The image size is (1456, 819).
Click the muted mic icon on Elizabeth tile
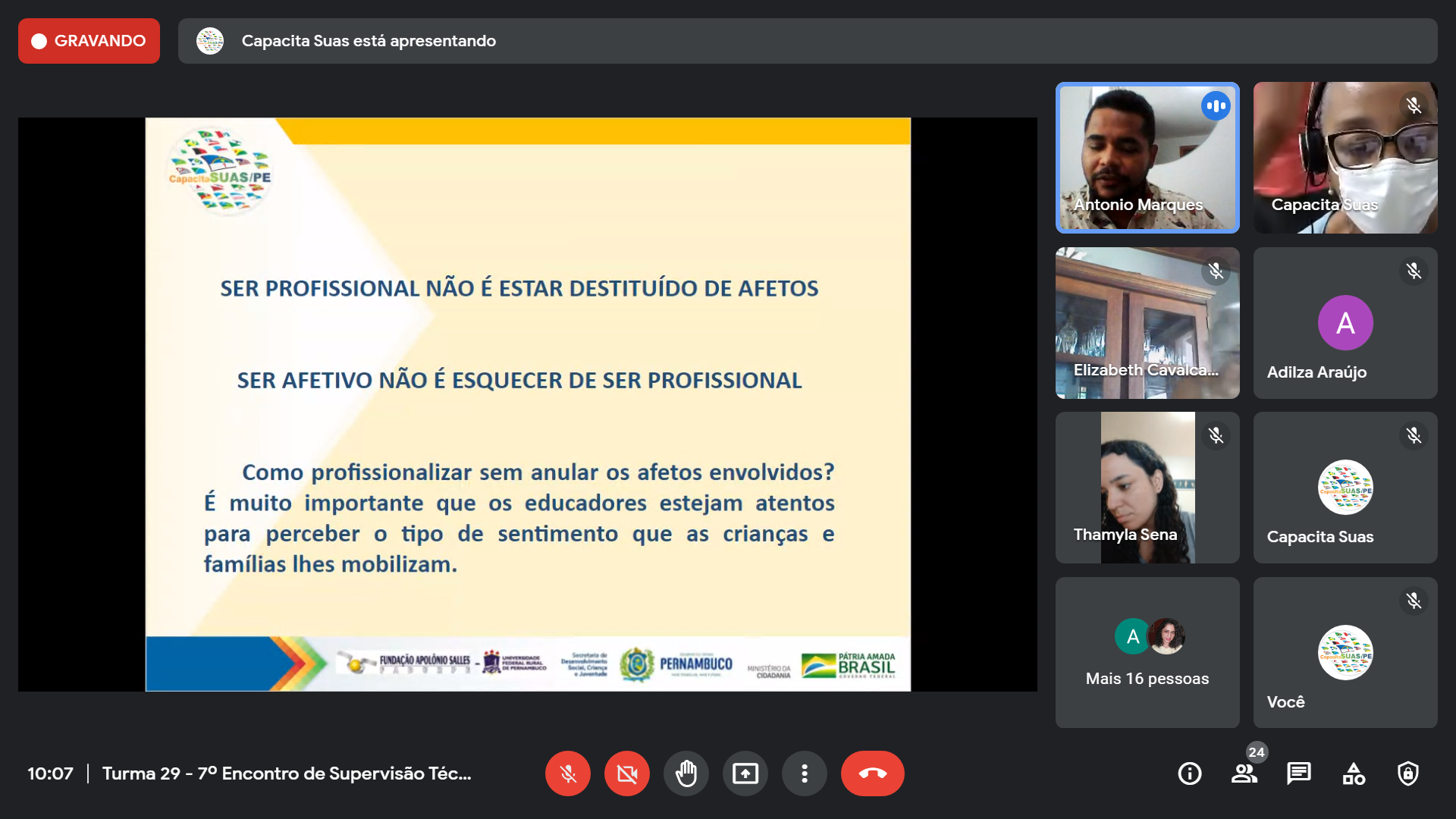1216,271
